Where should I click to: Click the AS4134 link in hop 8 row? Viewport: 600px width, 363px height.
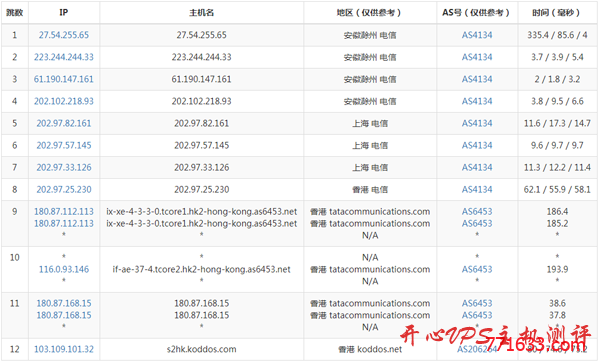477,190
